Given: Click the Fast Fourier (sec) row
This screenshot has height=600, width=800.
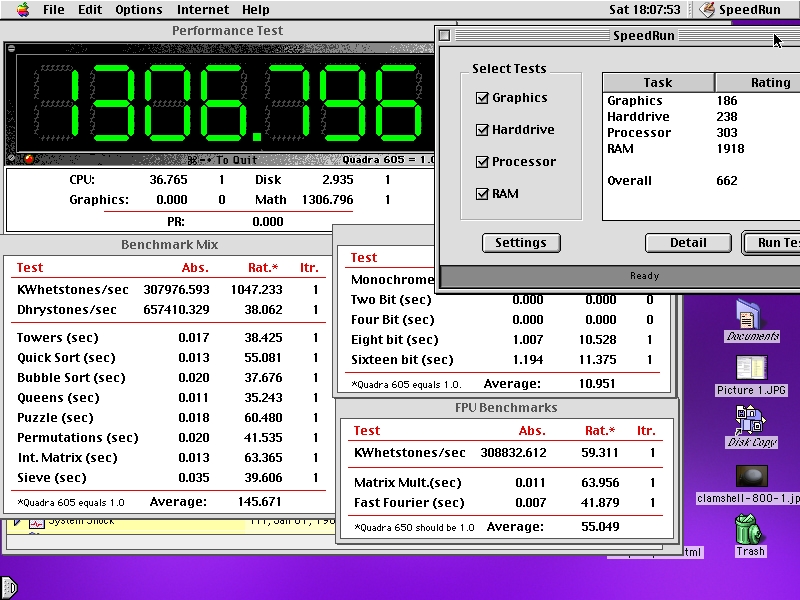Looking at the screenshot, I should [505, 503].
